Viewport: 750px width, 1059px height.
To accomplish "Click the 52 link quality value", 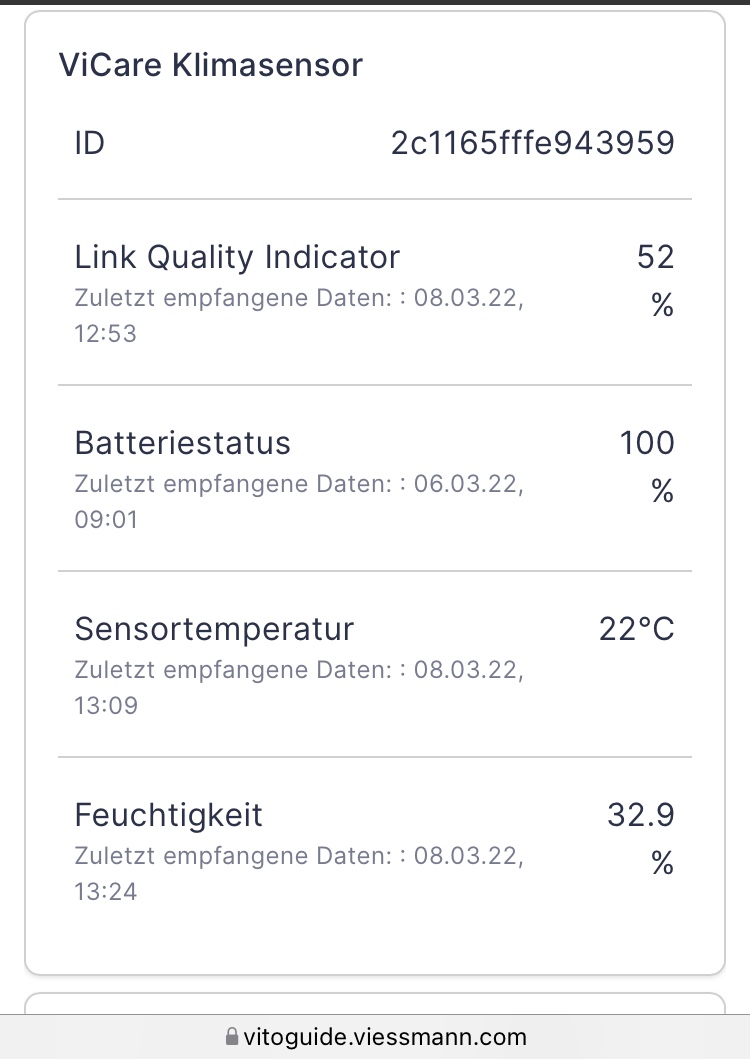I will point(655,257).
